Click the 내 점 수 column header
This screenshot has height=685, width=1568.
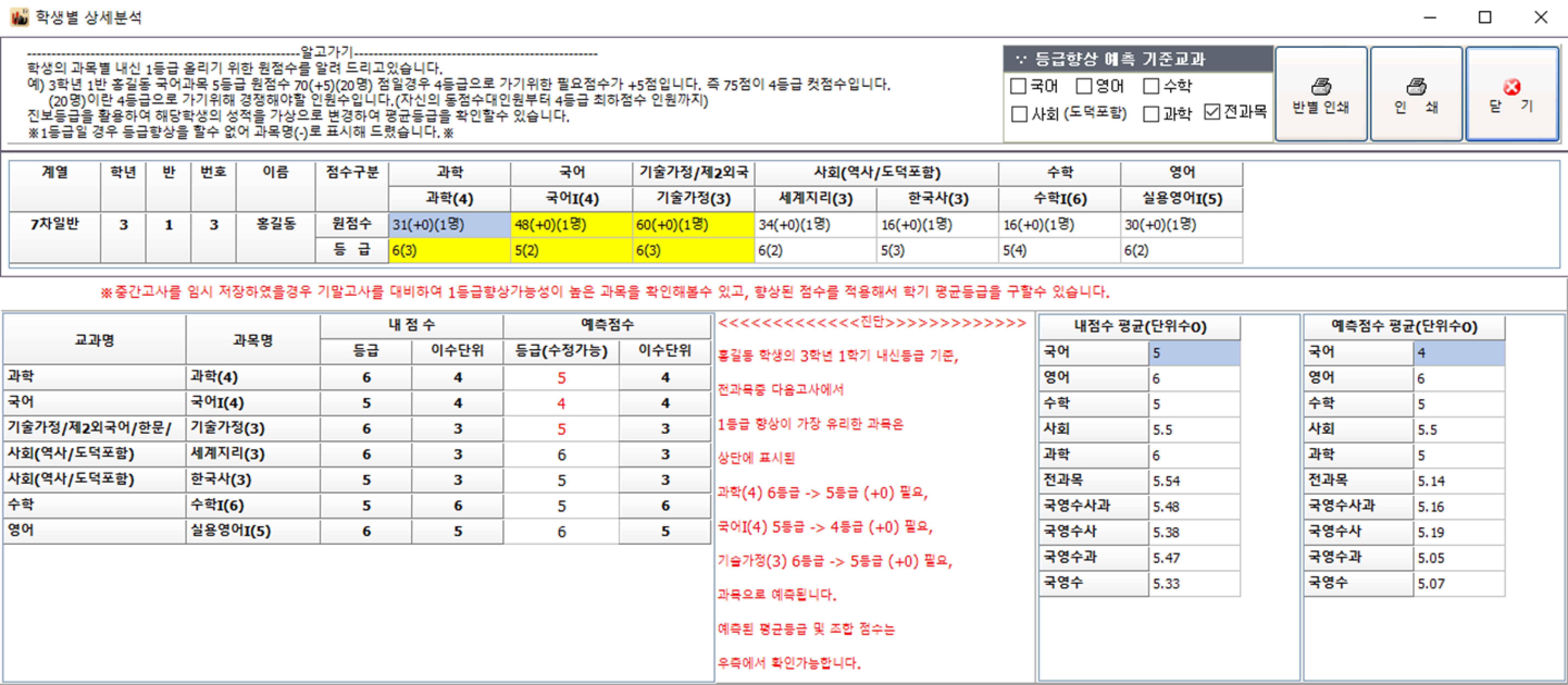(x=412, y=325)
